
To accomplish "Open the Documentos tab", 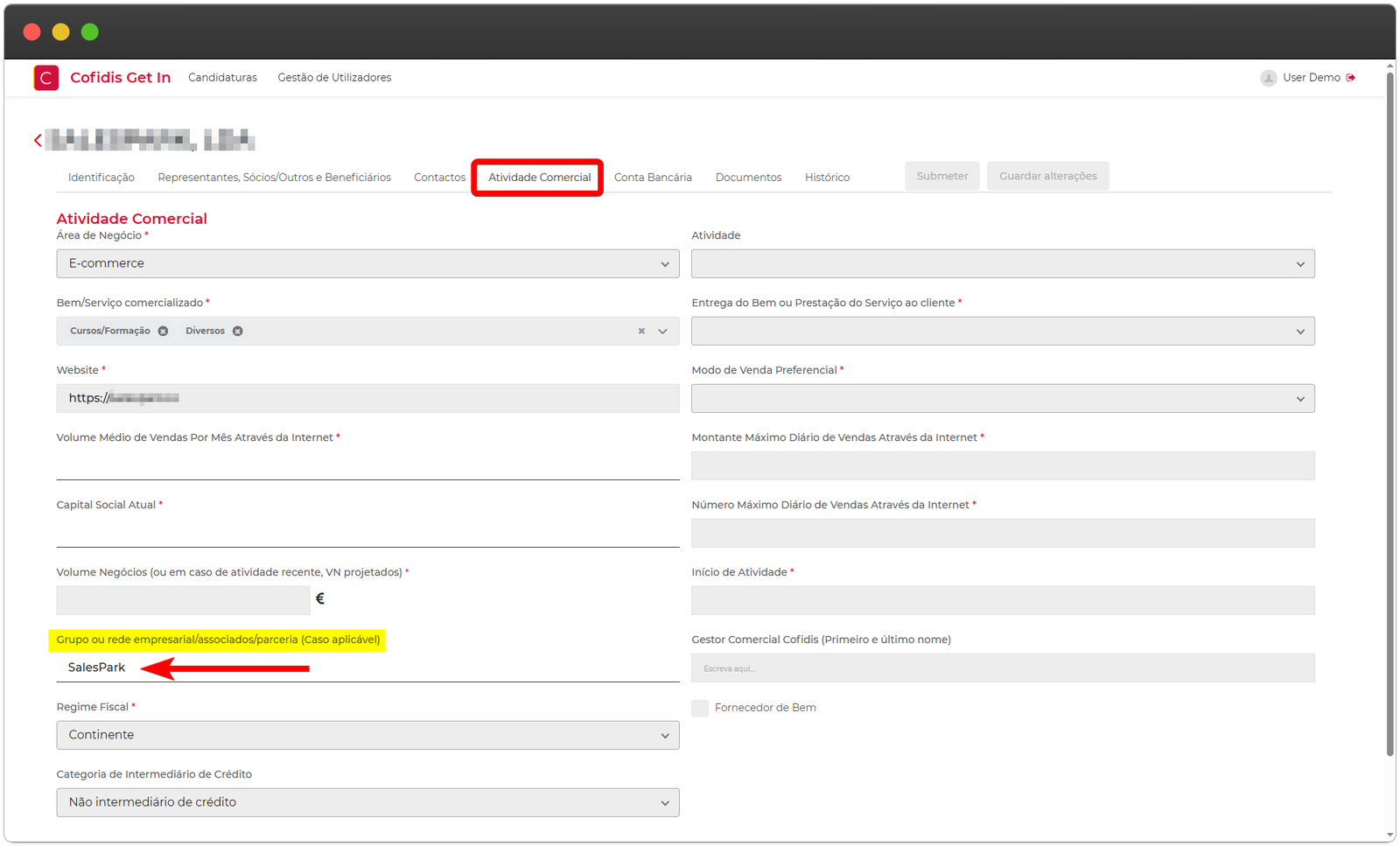I will [x=748, y=178].
